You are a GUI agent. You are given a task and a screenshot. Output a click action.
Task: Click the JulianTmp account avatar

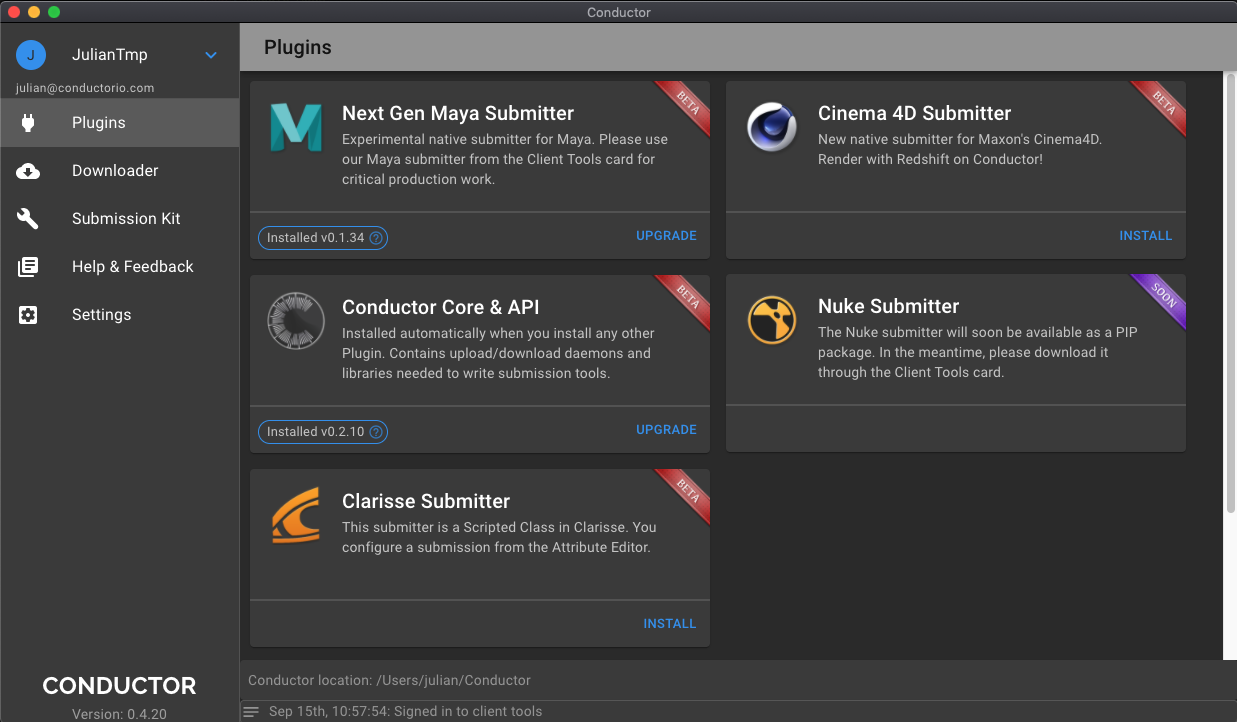click(30, 55)
